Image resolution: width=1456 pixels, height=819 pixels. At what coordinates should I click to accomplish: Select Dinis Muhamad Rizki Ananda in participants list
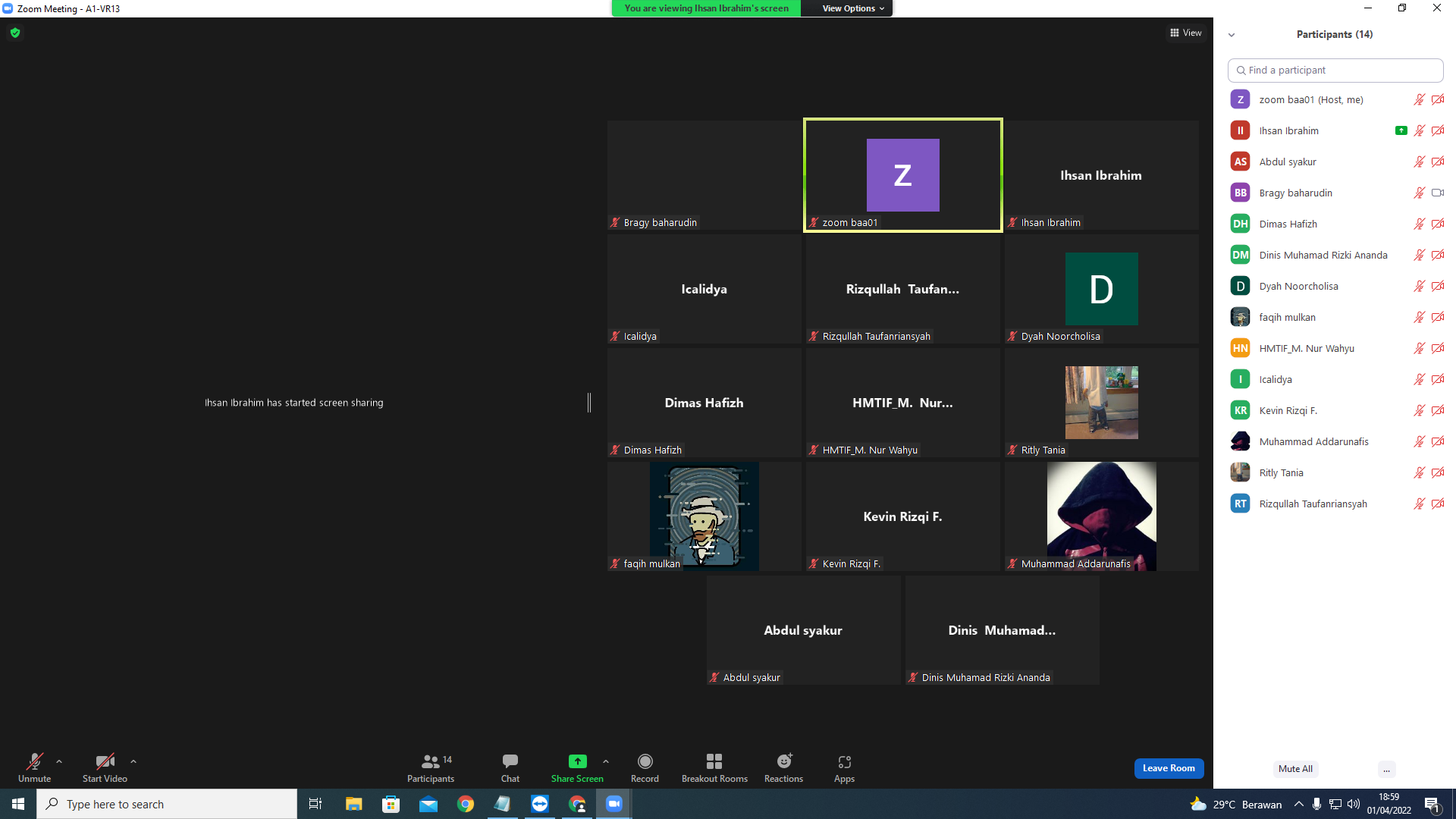click(x=1335, y=255)
